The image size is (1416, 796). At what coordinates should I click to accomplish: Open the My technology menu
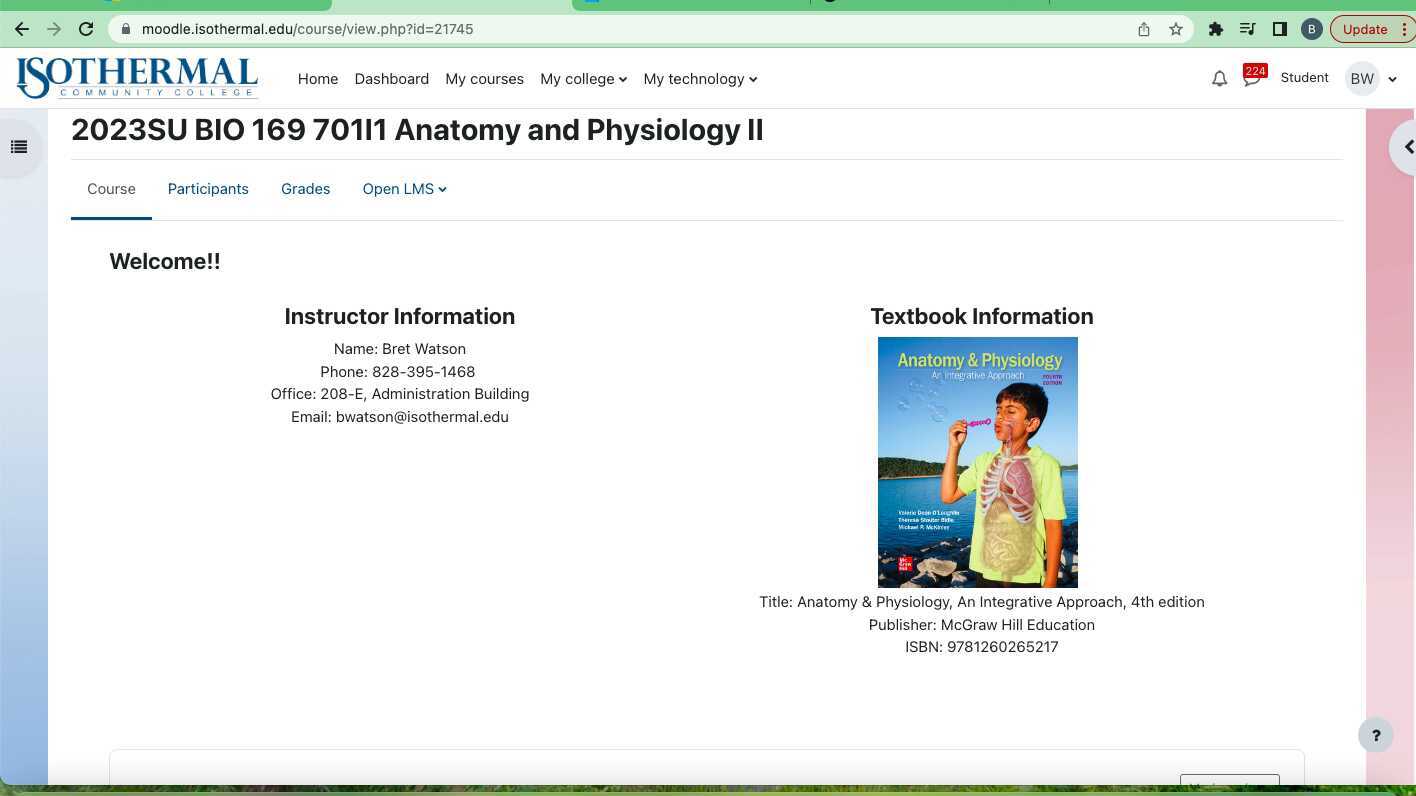tap(699, 79)
